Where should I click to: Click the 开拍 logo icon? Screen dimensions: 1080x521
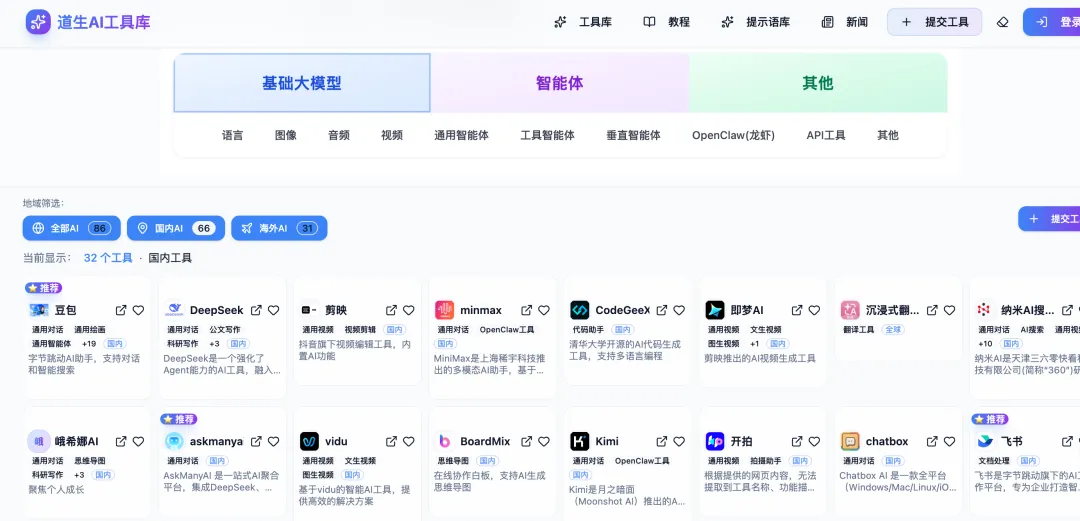click(715, 441)
